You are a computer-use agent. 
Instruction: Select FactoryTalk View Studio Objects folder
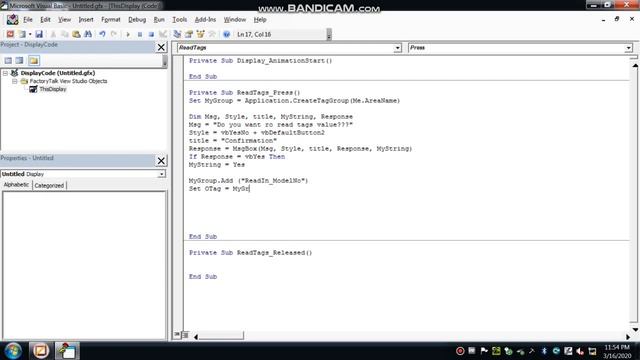pyautogui.click(x=68, y=81)
